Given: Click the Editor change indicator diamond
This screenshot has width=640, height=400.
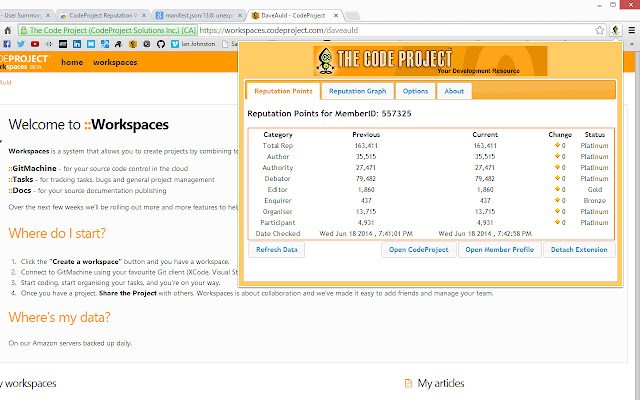Looking at the screenshot, I should coord(557,189).
